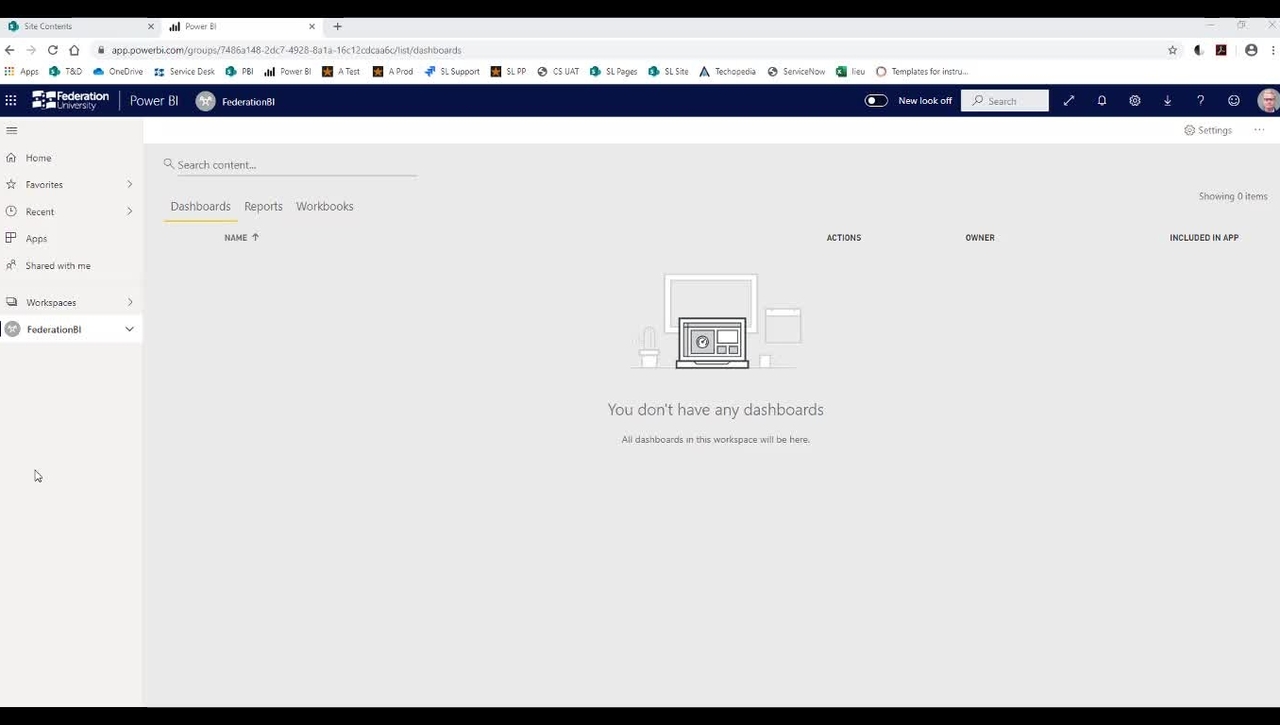Bookmark this page with the star icon
The height and width of the screenshot is (725, 1280).
(1173, 50)
